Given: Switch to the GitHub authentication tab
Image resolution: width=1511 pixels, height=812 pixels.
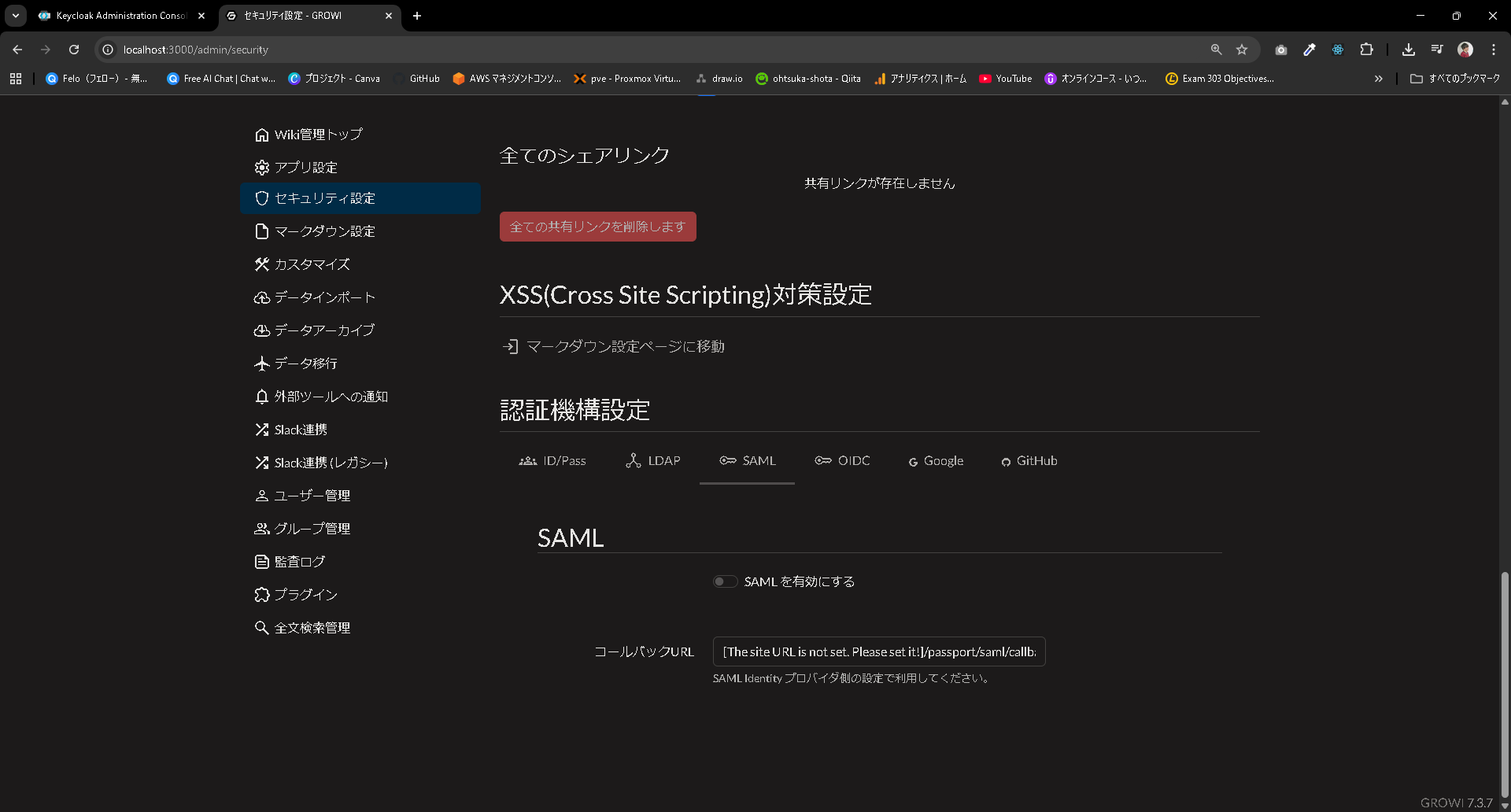Looking at the screenshot, I should pyautogui.click(x=1029, y=461).
